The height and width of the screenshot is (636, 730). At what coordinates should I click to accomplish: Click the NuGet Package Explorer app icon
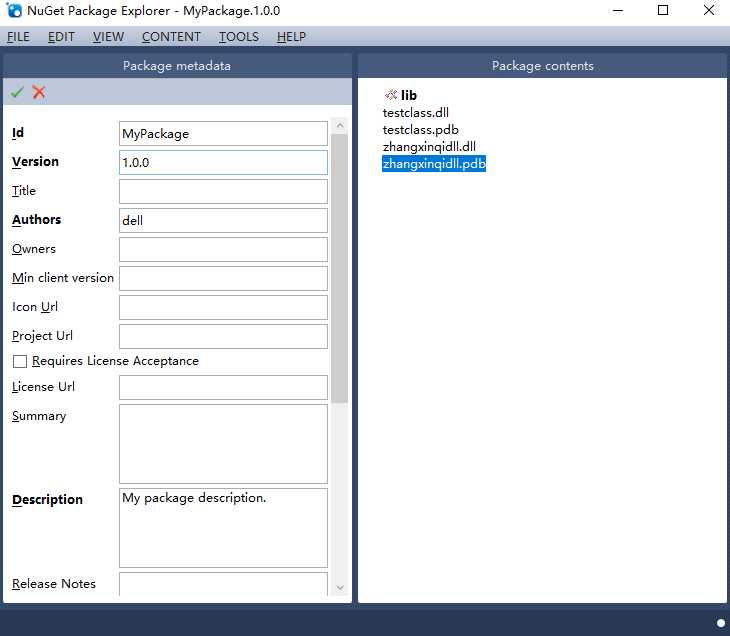click(x=14, y=10)
